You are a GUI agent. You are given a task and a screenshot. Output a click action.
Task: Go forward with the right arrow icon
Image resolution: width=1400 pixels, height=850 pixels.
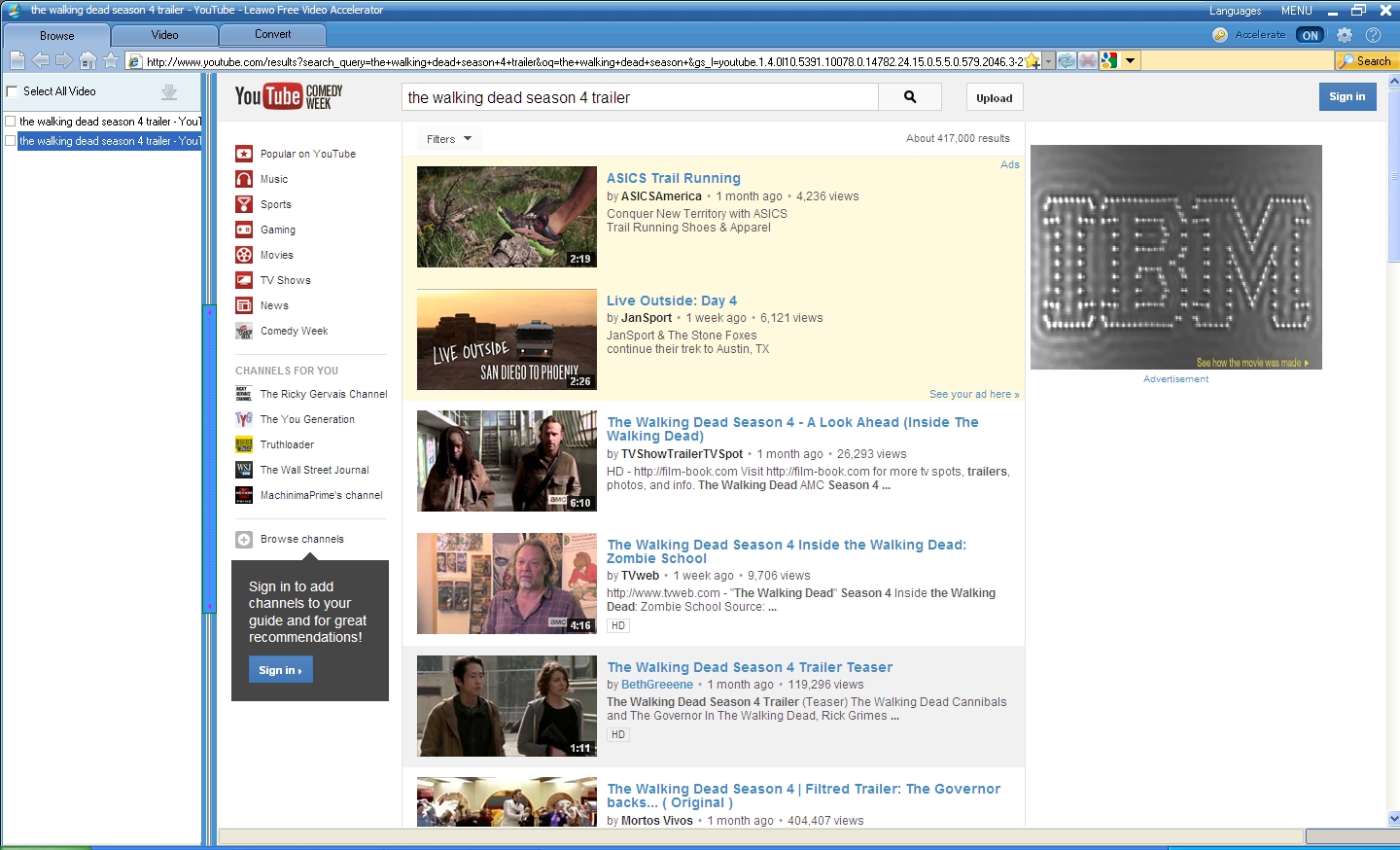64,60
